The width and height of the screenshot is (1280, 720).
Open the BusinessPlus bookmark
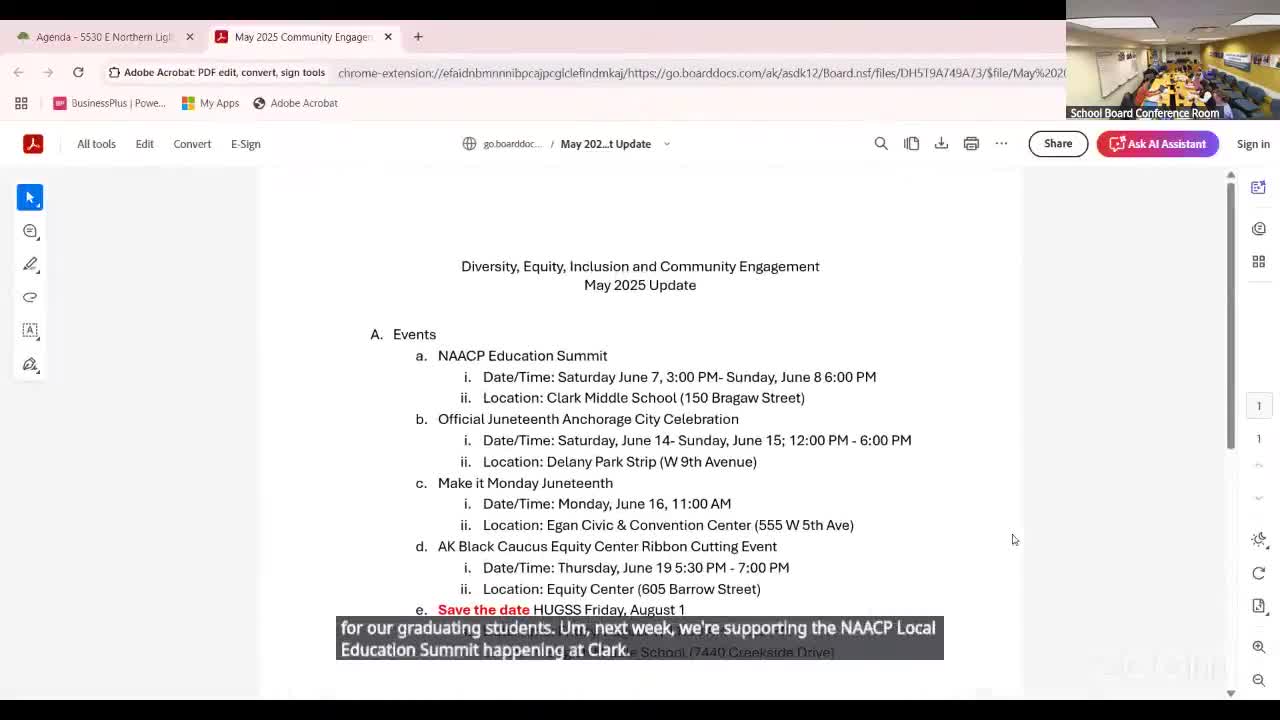point(110,103)
